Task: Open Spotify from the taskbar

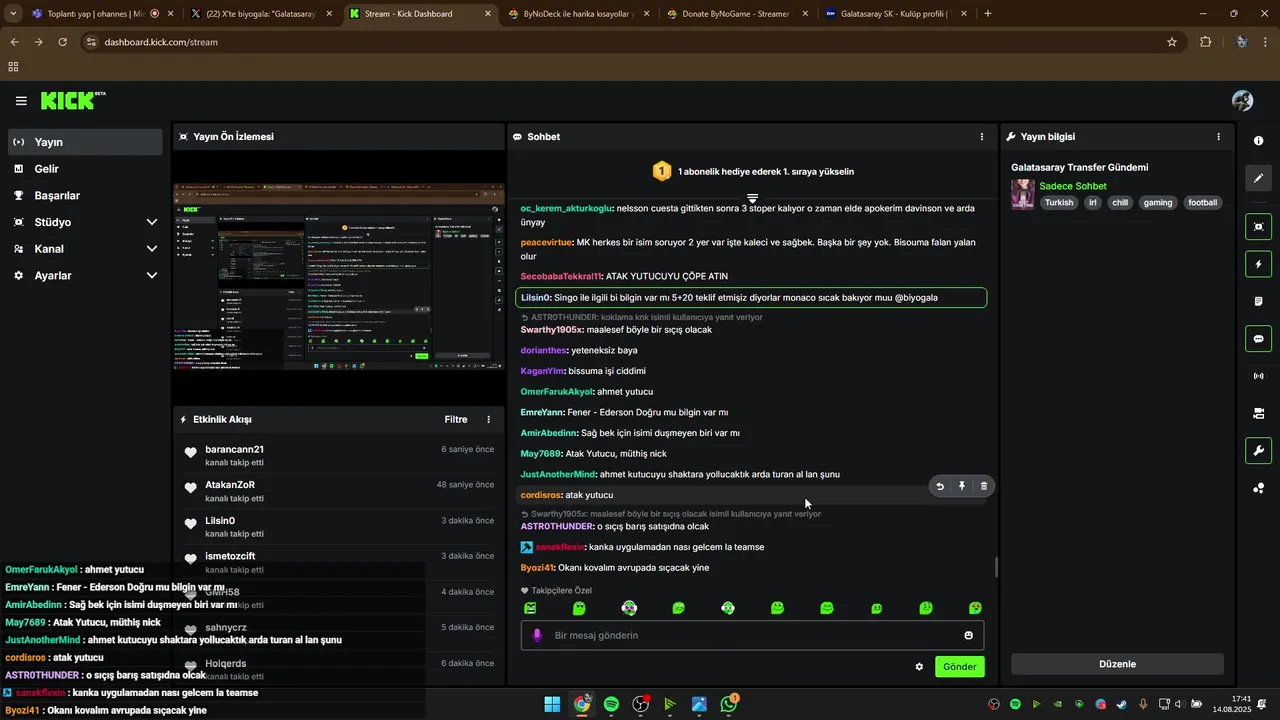Action: pyautogui.click(x=611, y=704)
